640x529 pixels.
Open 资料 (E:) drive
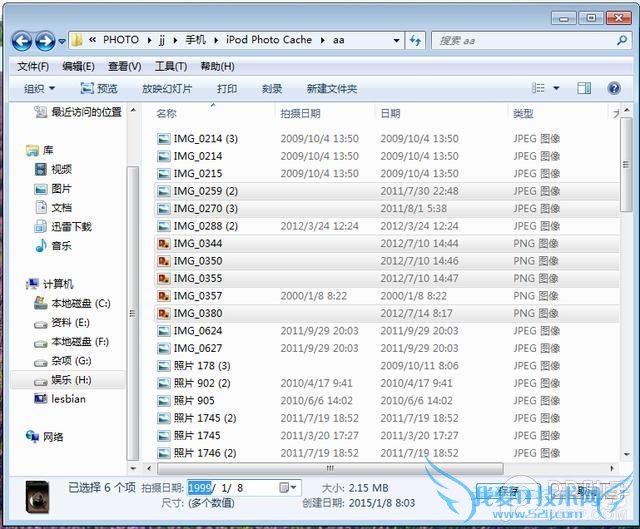(62, 323)
